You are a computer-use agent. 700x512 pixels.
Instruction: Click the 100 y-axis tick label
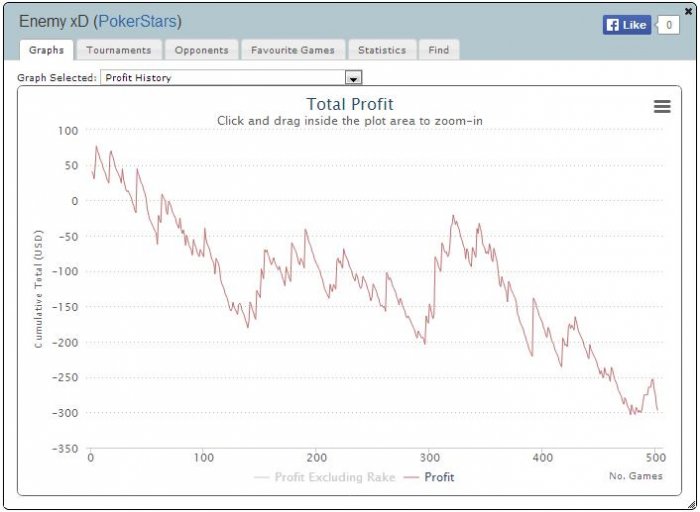68,131
